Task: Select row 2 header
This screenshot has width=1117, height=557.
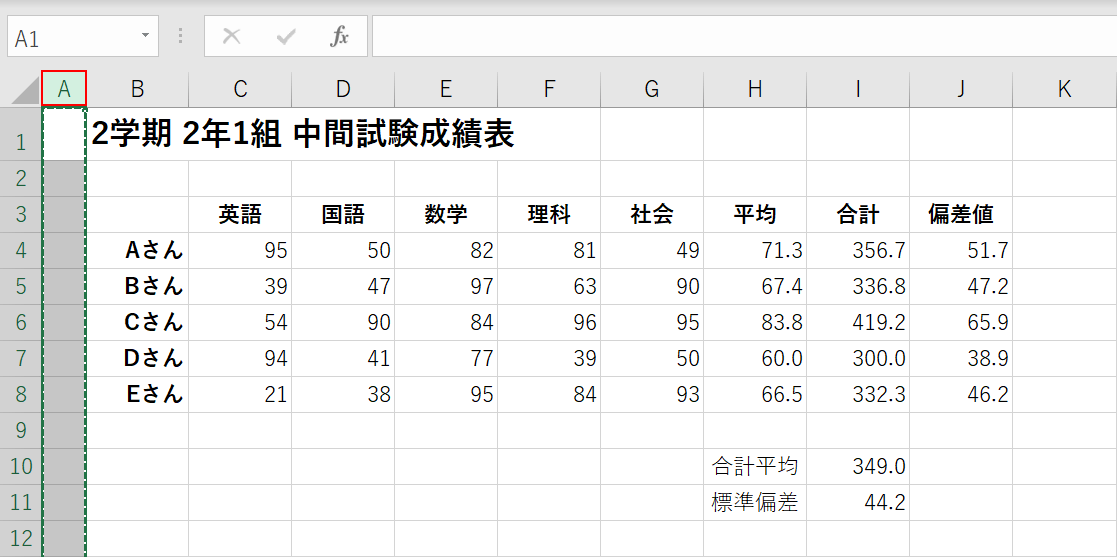Action: coord(21,179)
